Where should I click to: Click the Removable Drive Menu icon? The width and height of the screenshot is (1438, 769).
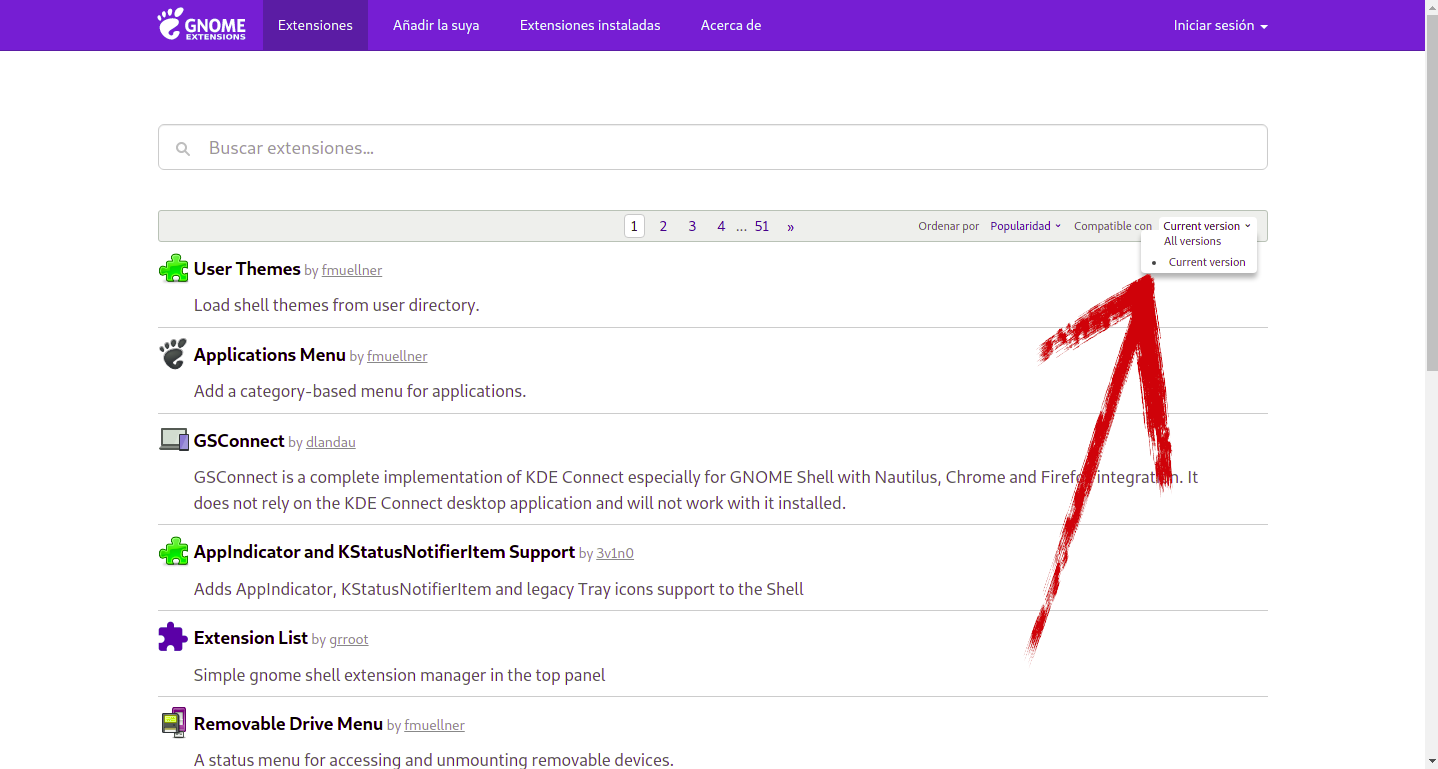173,723
